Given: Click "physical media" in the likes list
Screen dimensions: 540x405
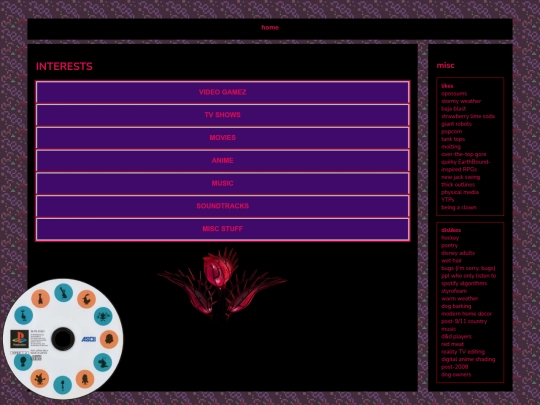Looking at the screenshot, I should 460,192.
